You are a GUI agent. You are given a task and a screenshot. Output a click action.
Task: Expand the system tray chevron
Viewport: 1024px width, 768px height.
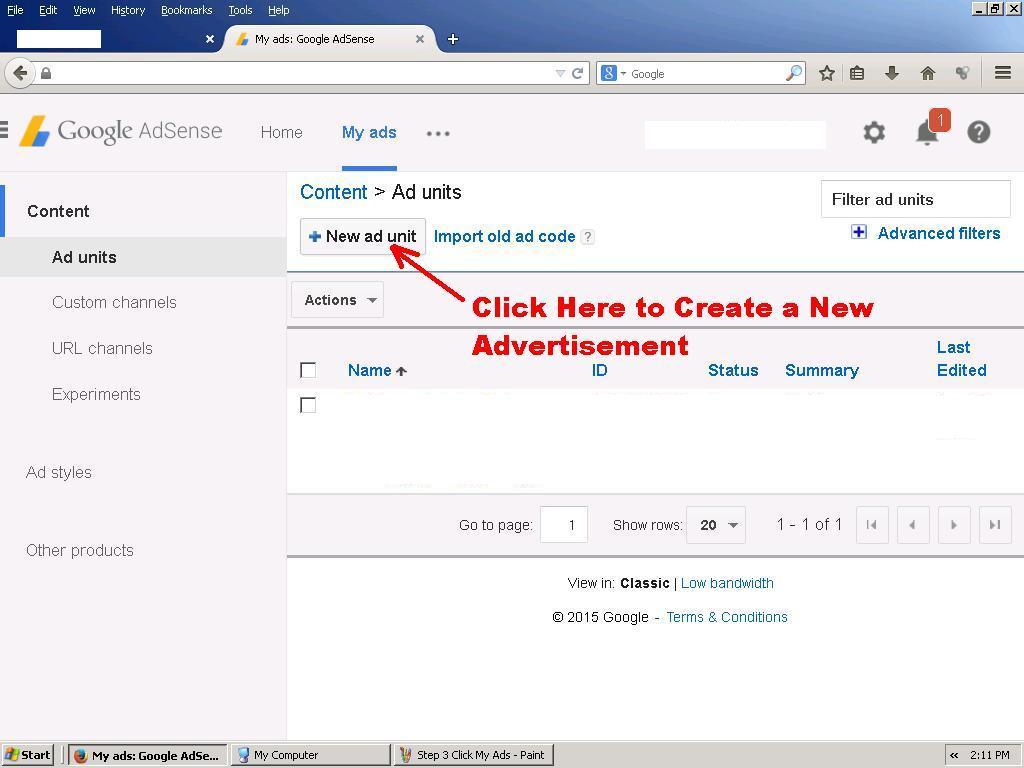(954, 755)
